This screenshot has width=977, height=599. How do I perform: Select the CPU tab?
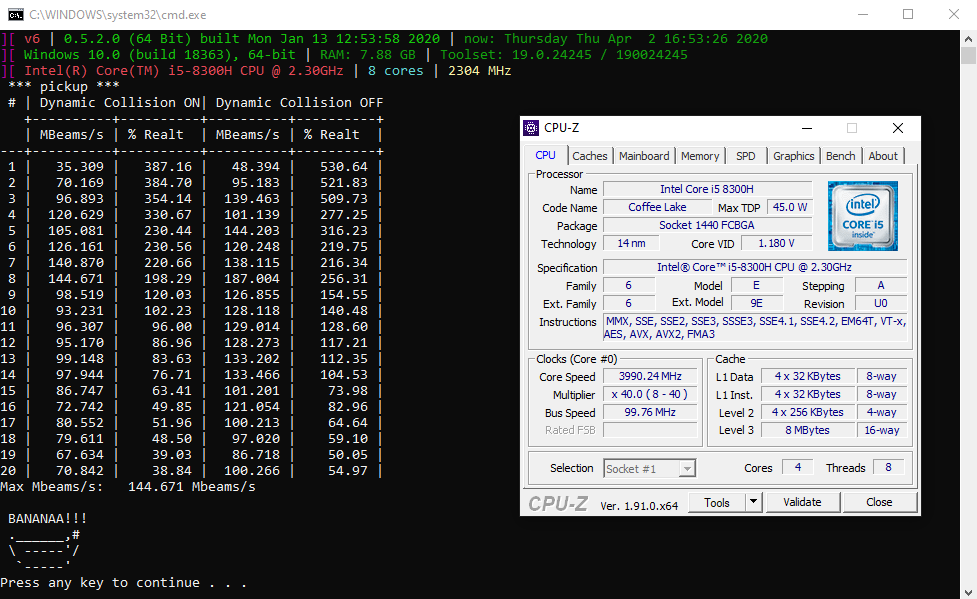(x=545, y=155)
